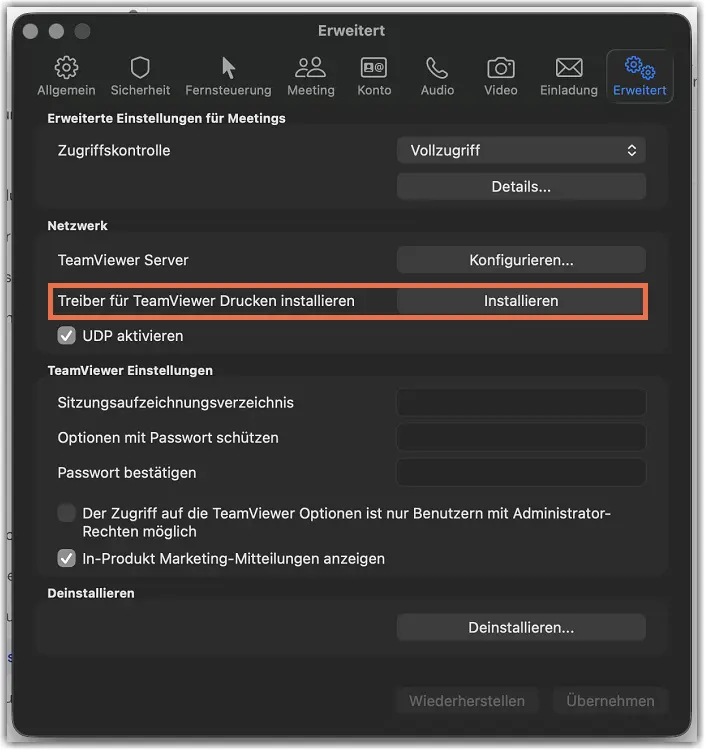Click the 'Treiber für TeamViewer Drucken installieren' label
705x750 pixels.
pyautogui.click(x=206, y=301)
